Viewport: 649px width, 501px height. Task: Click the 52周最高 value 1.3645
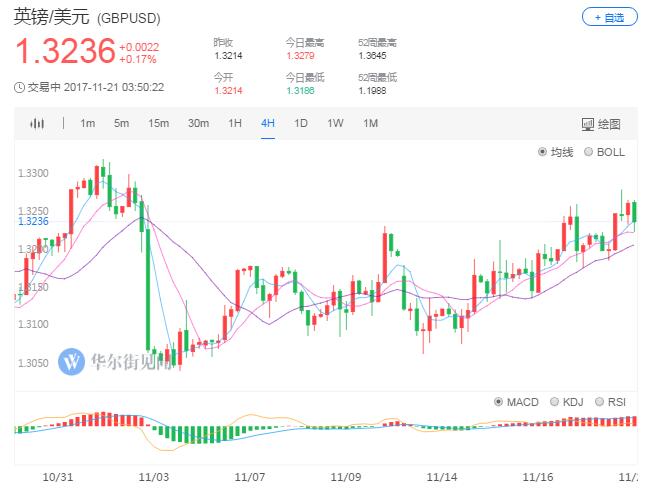pyautogui.click(x=372, y=55)
